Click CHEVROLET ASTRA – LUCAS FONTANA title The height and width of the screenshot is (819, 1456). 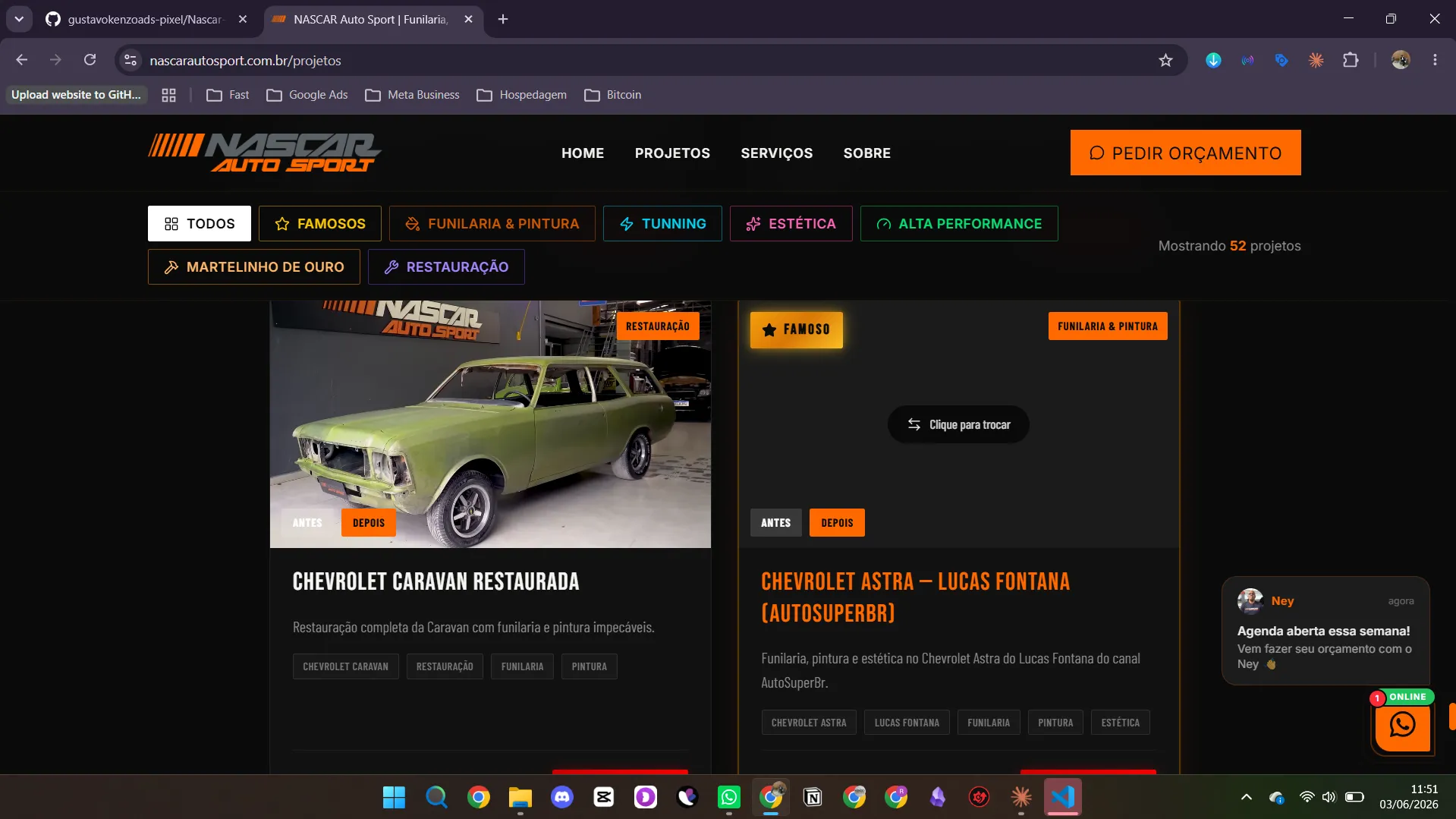[x=916, y=597]
